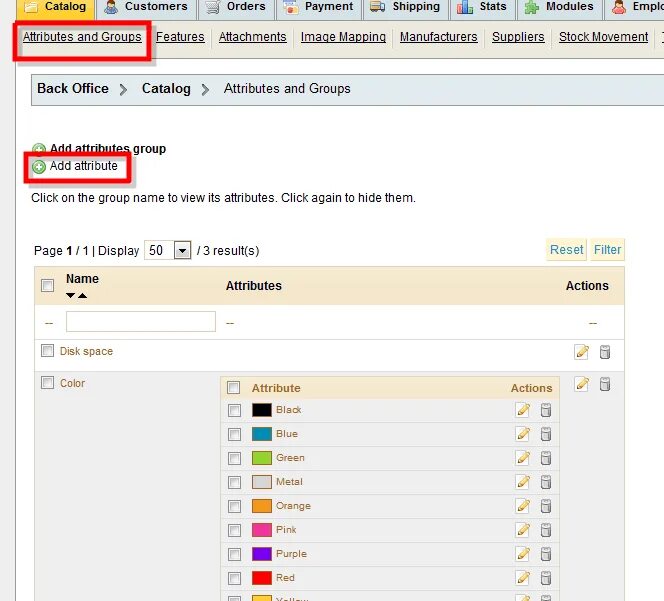Delete the Orange attribute

tap(546, 506)
